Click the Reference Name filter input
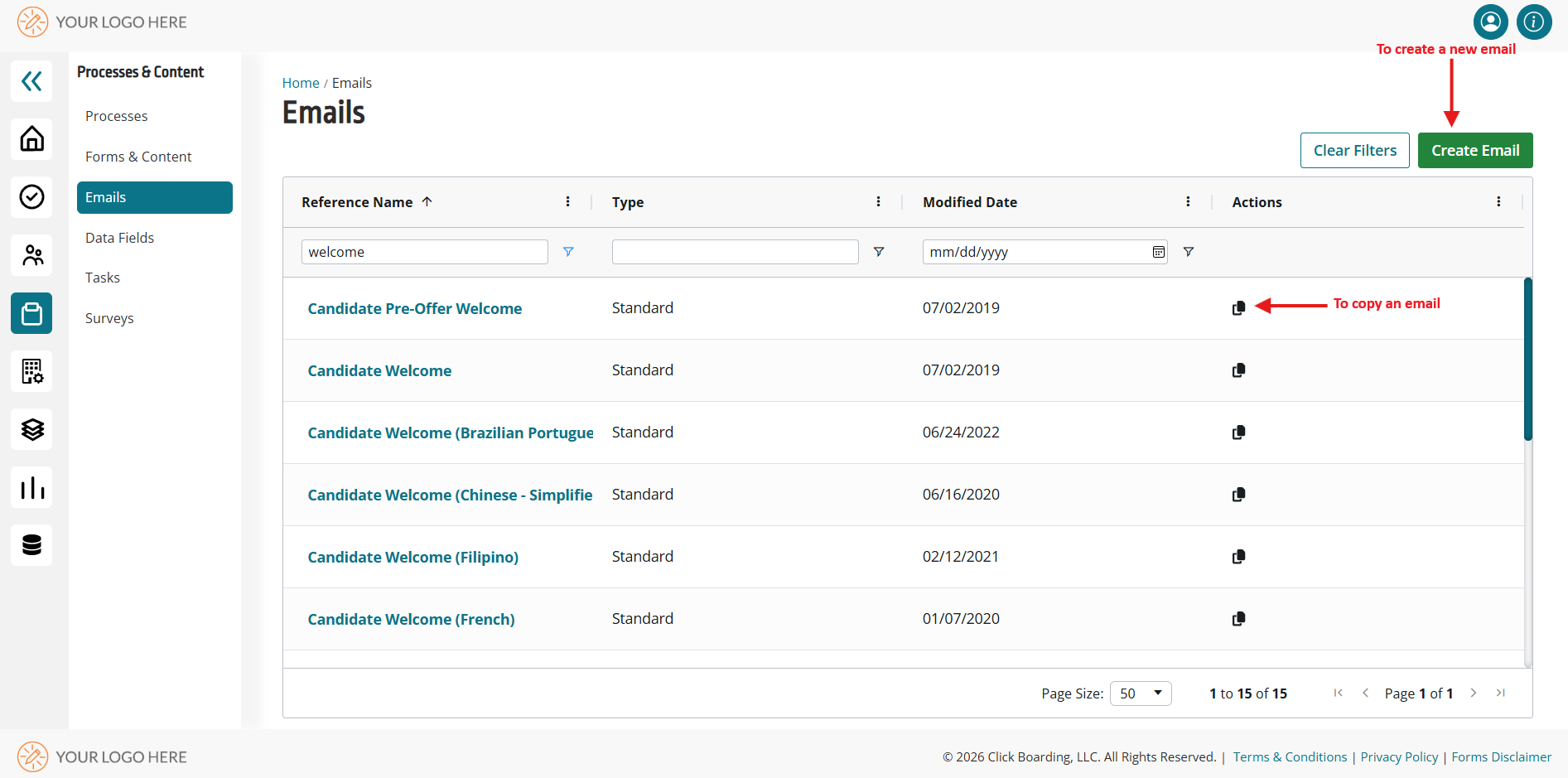The width and height of the screenshot is (1568, 778). 425,252
